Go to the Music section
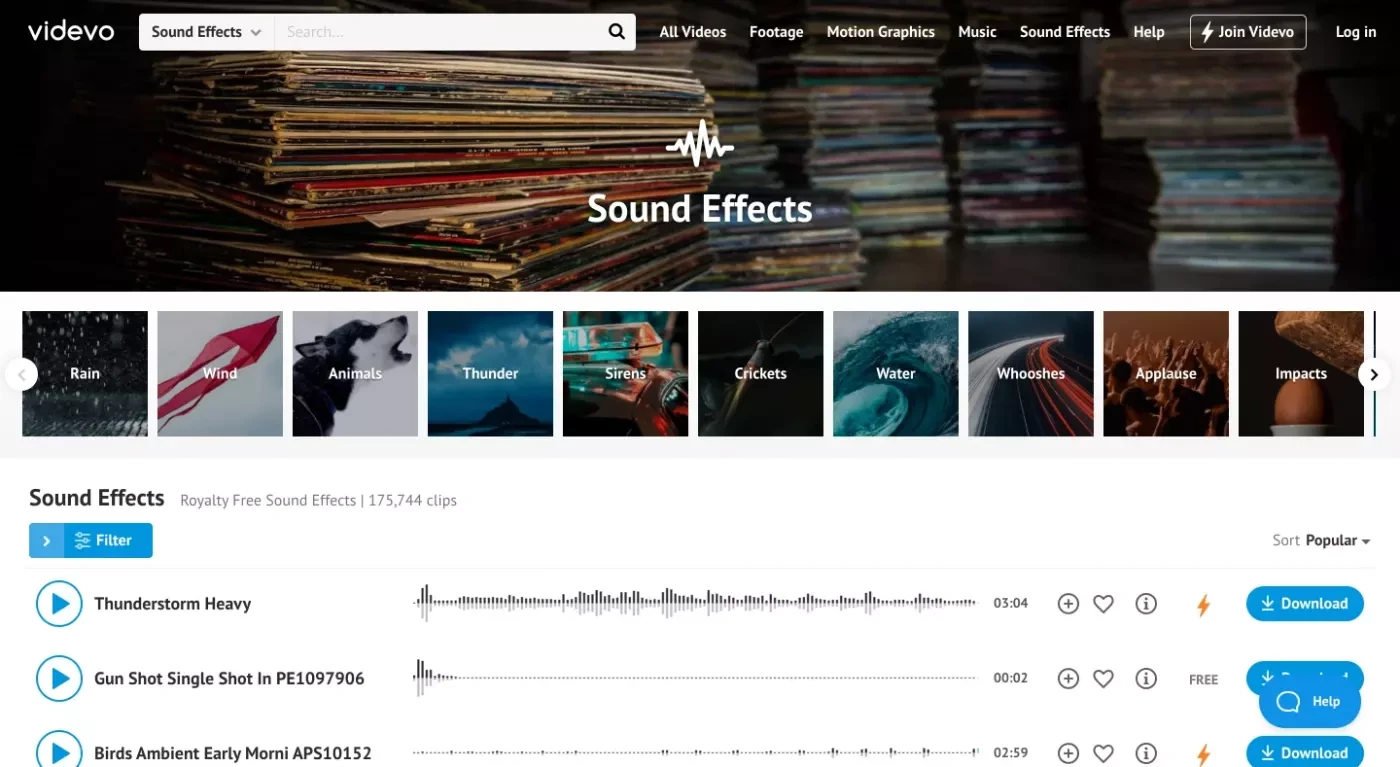Viewport: 1400px width, 767px height. [977, 32]
